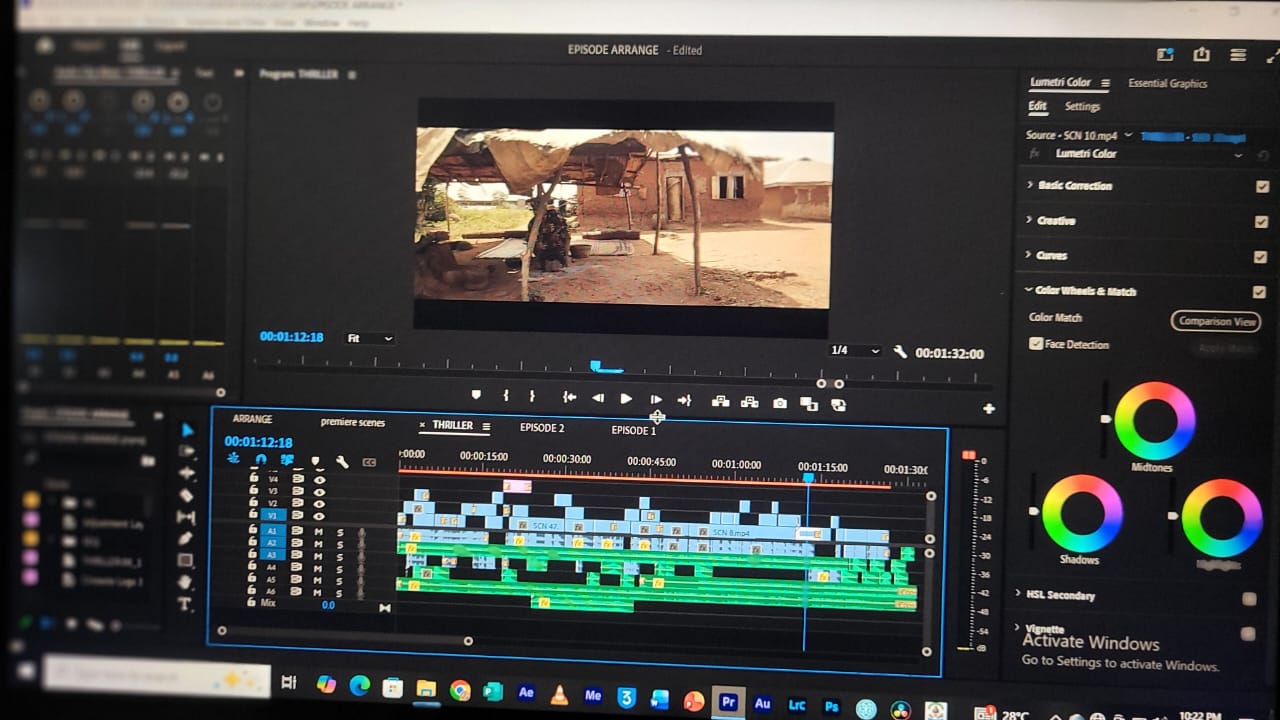1280x720 pixels.
Task: Click the Go to In point button
Action: pyautogui.click(x=569, y=397)
